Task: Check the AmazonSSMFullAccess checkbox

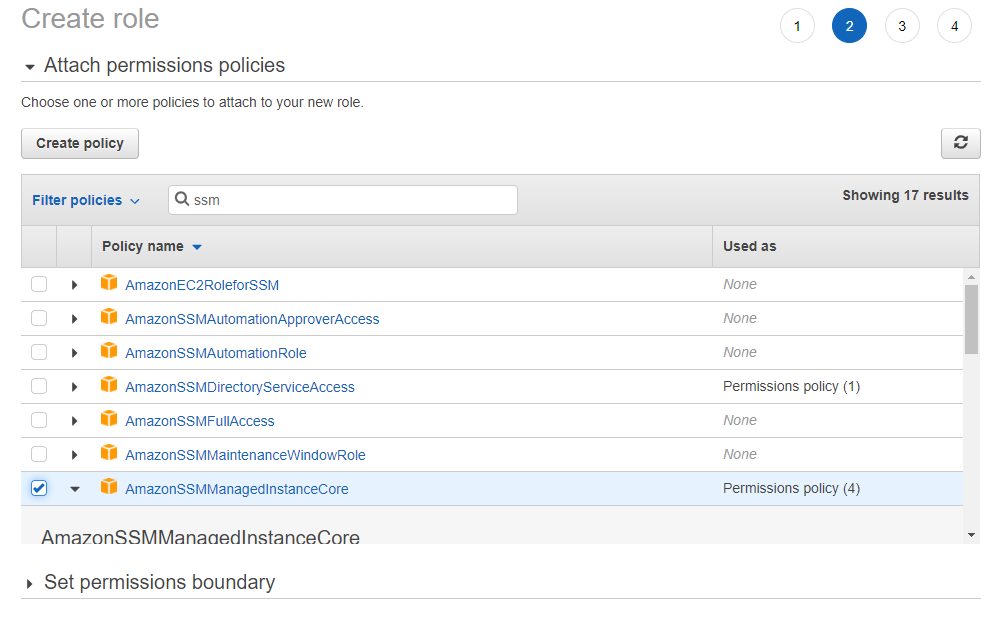Action: point(39,420)
